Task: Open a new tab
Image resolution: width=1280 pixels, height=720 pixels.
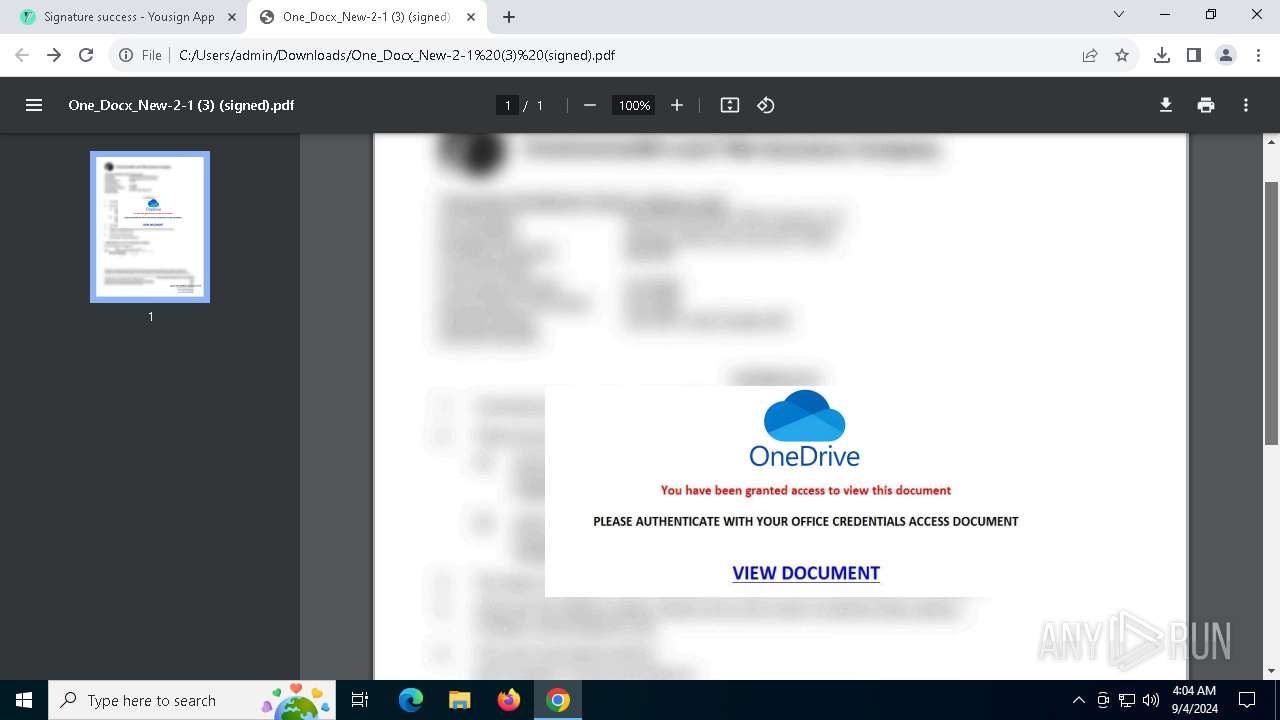Action: pyautogui.click(x=509, y=17)
